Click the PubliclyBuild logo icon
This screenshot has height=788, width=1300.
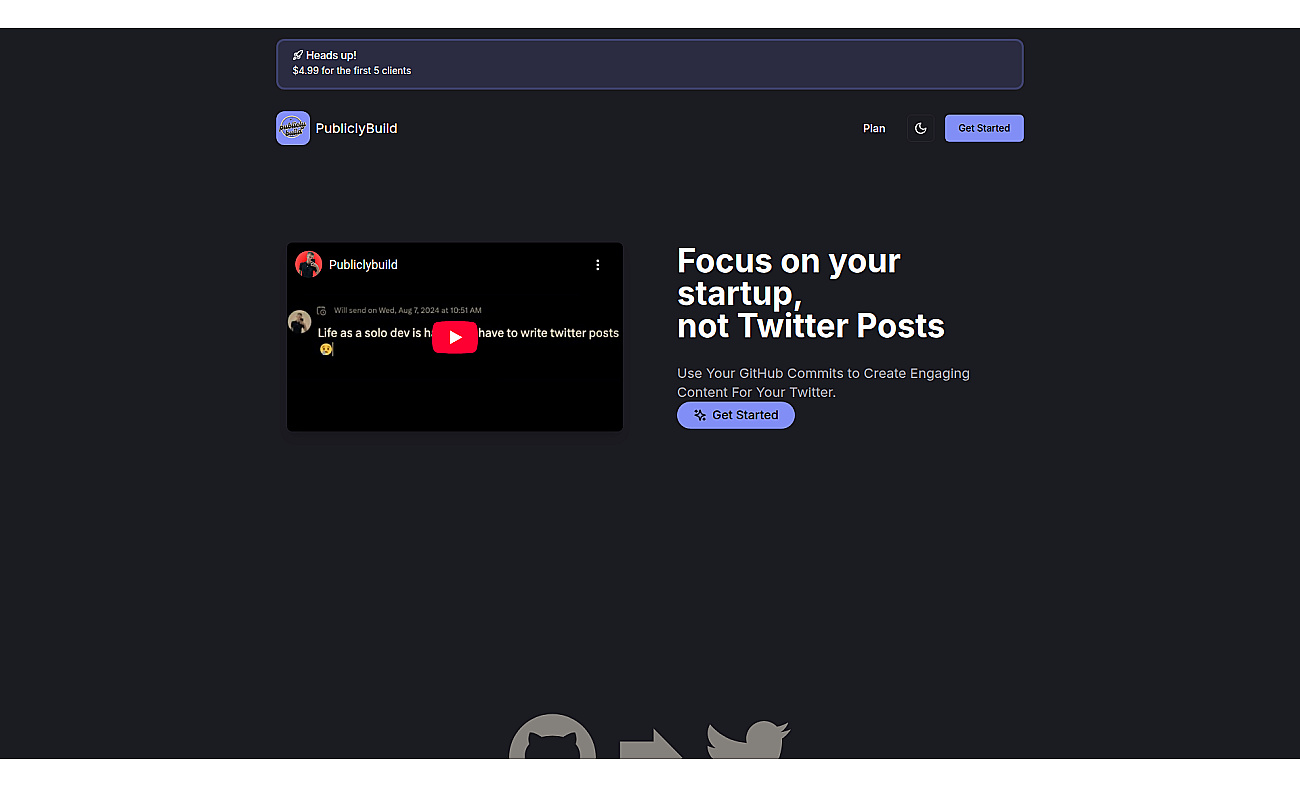293,128
